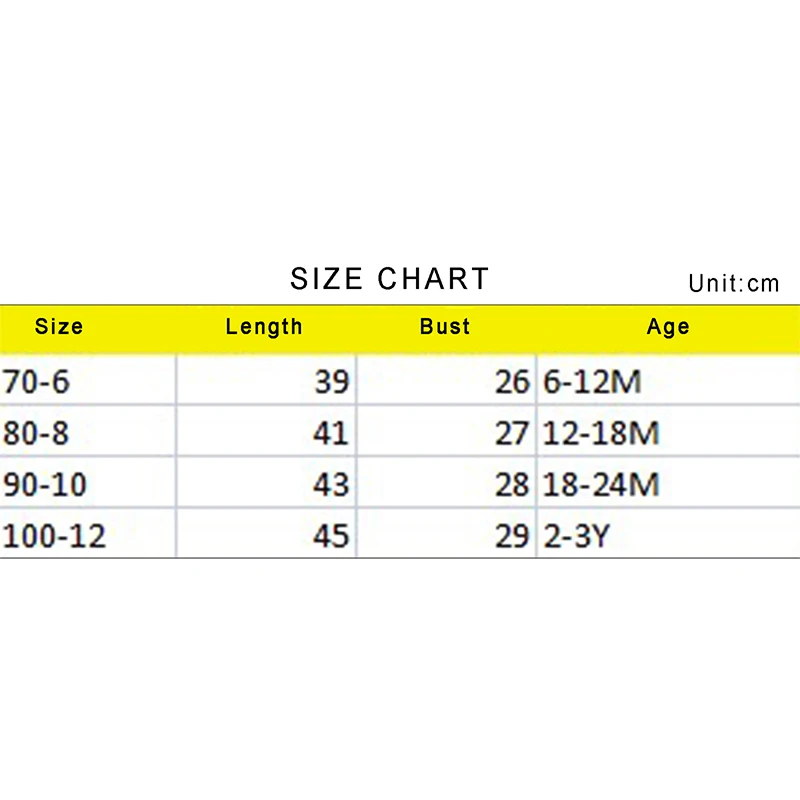
Task: Click the bust value 28
Action: pyautogui.click(x=511, y=485)
